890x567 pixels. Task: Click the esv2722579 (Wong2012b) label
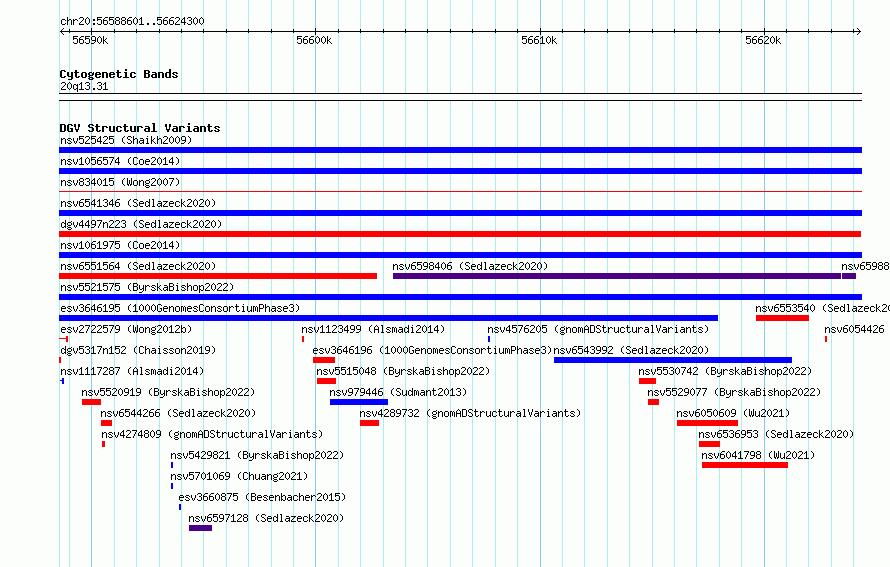click(126, 329)
